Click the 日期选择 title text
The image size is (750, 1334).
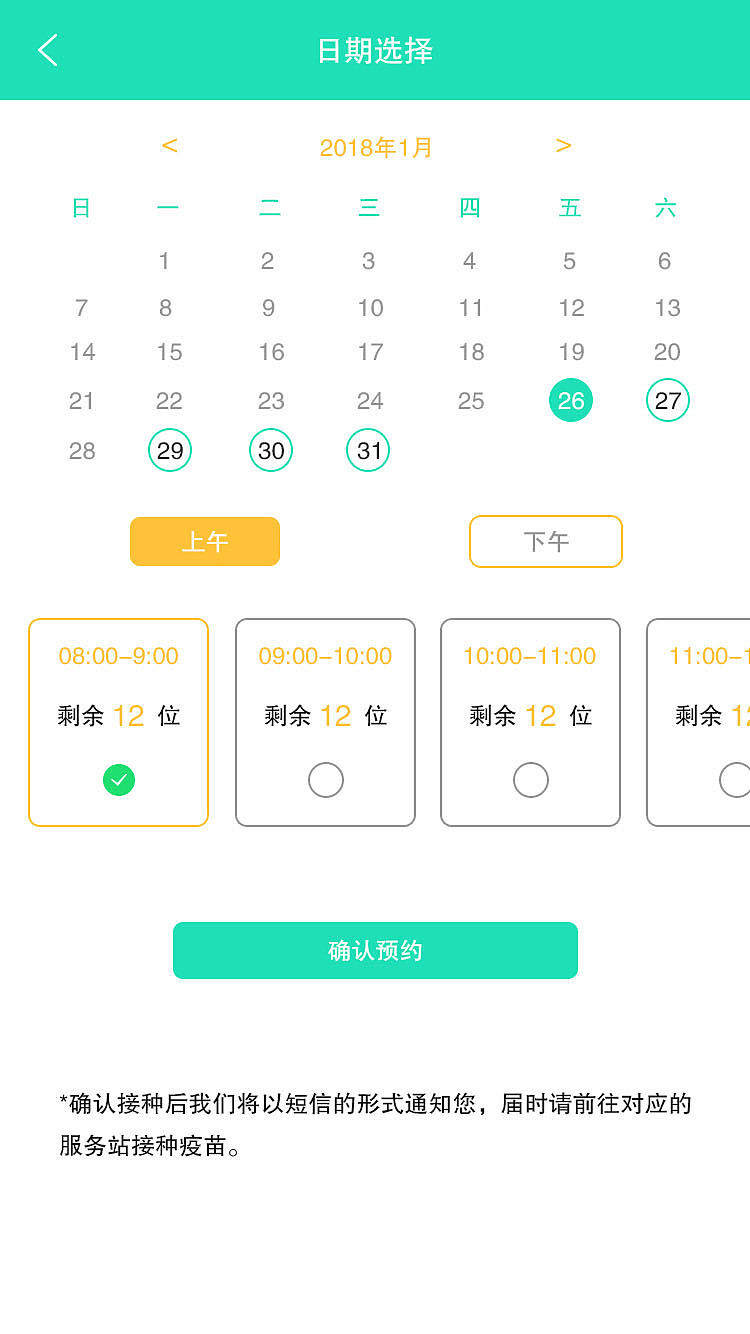click(374, 49)
